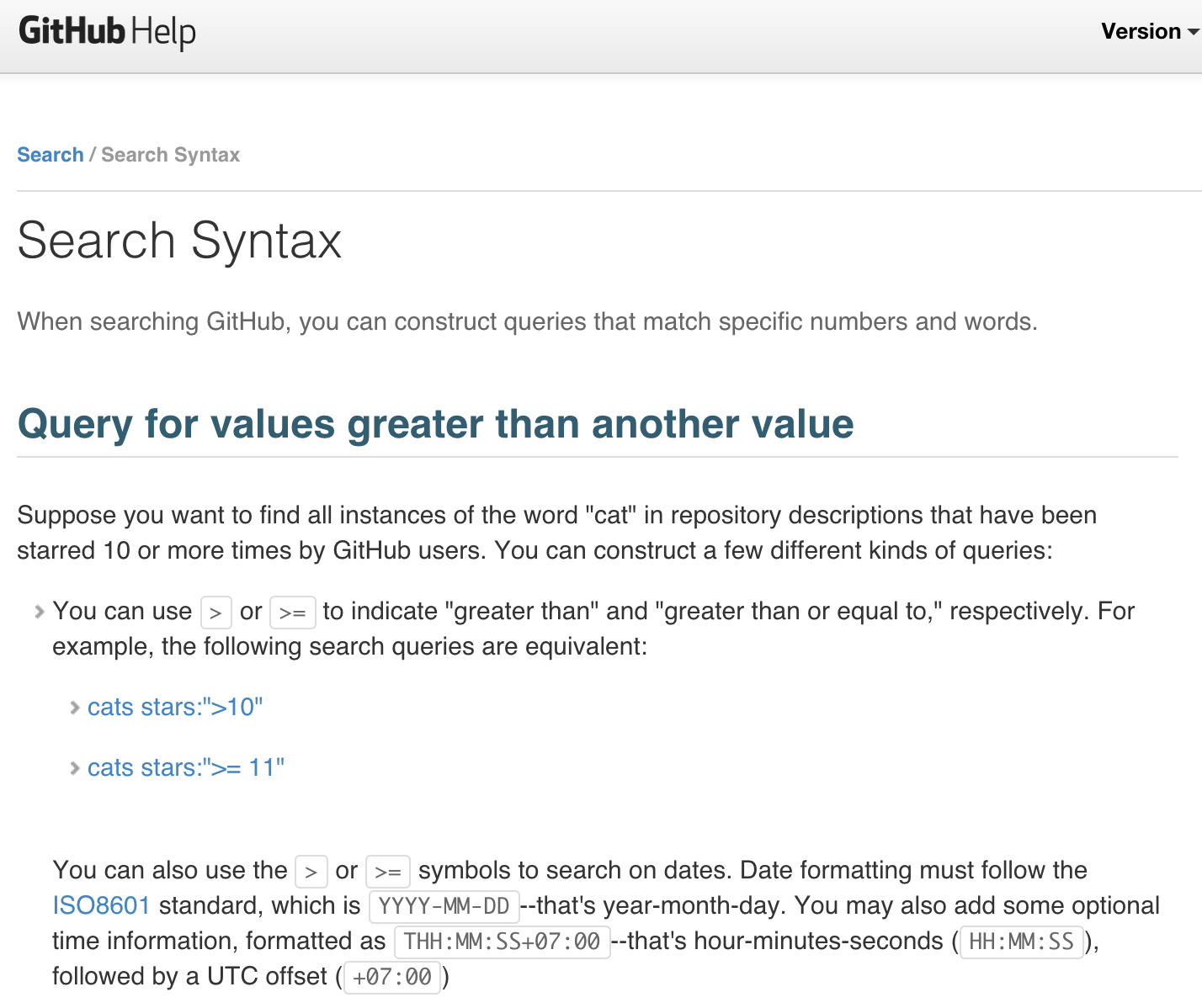1202x1008 pixels.
Task: Open the cats stars:">= 11" query link
Action: [x=186, y=767]
